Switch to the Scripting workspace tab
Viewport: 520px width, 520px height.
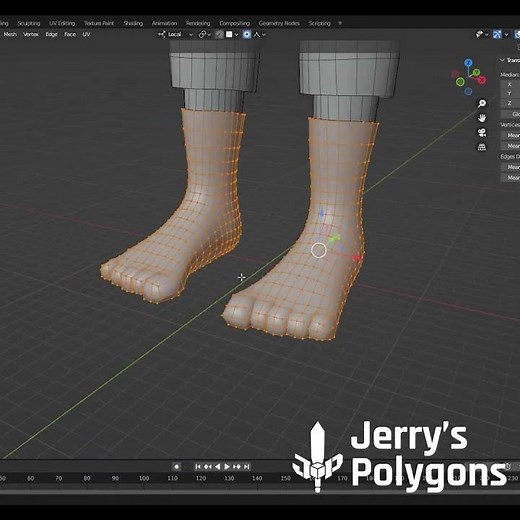tap(319, 23)
